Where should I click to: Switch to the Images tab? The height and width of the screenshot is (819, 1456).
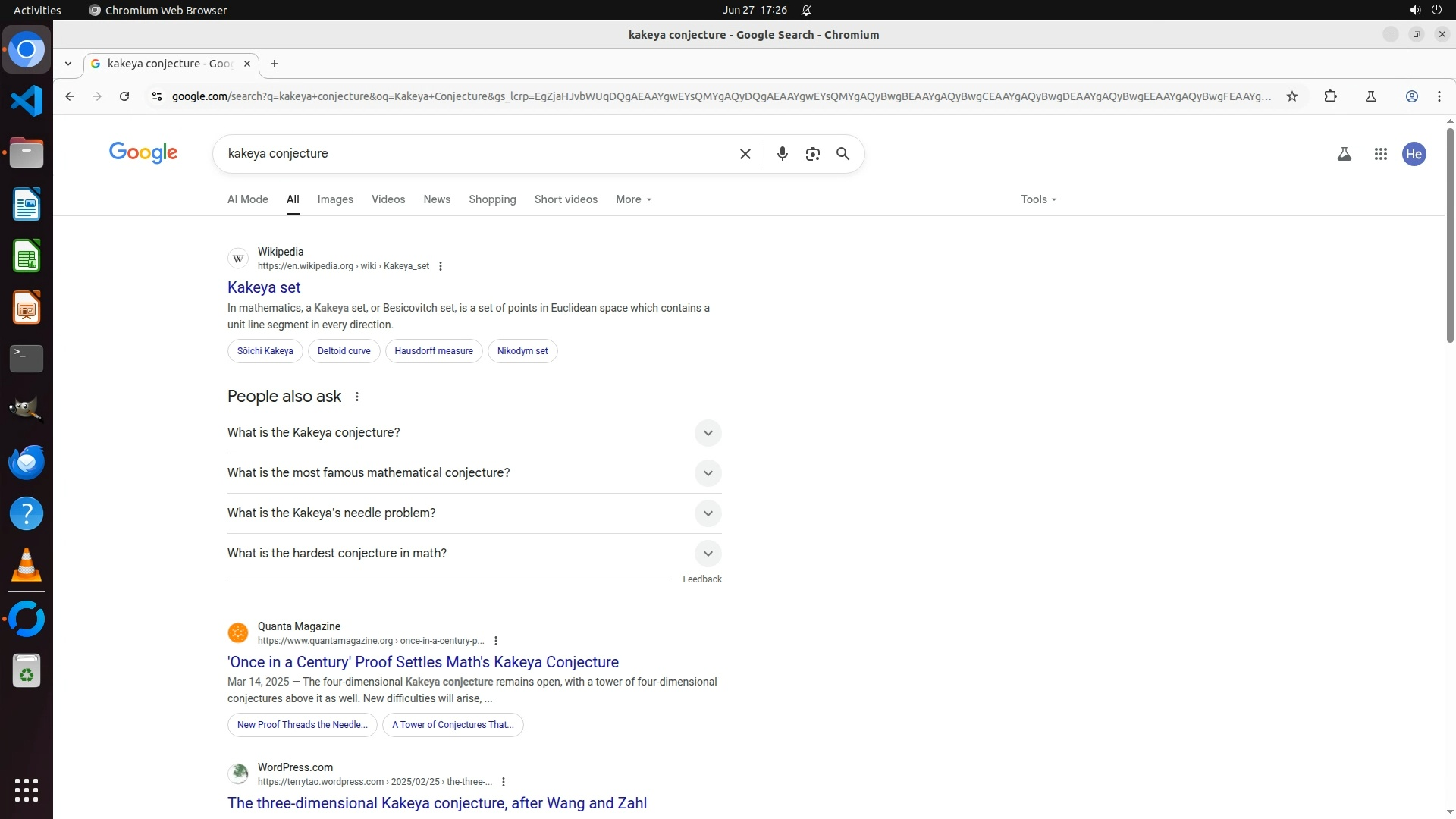pyautogui.click(x=335, y=199)
